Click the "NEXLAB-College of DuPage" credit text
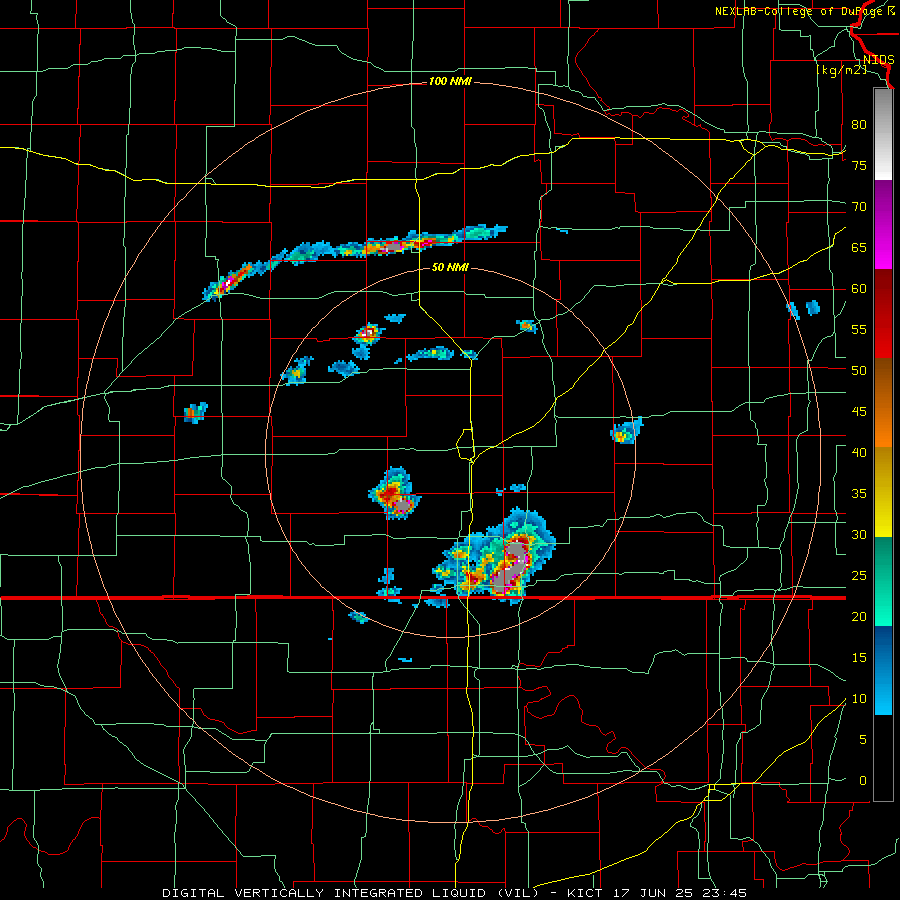The height and width of the screenshot is (900, 900). [x=798, y=11]
